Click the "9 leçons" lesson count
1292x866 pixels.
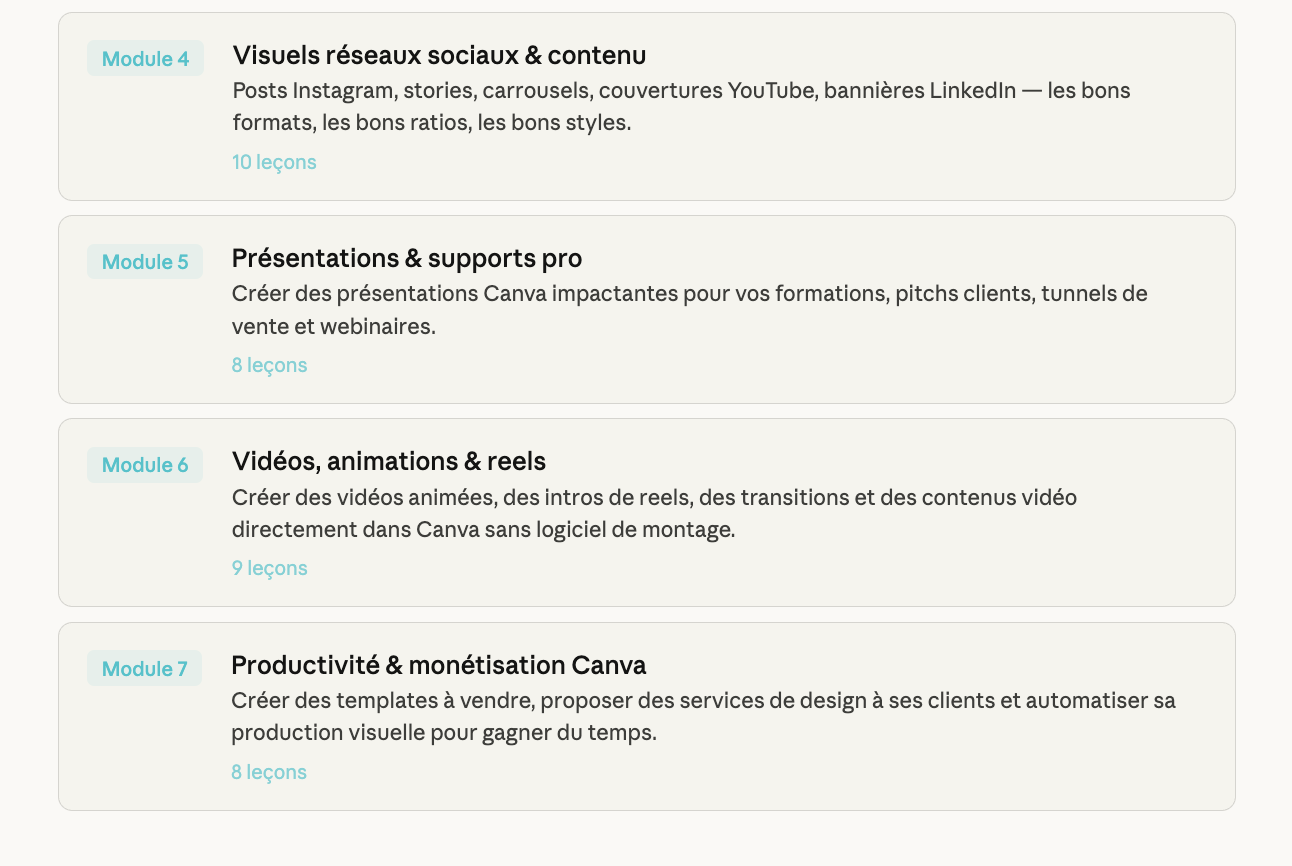click(x=269, y=568)
